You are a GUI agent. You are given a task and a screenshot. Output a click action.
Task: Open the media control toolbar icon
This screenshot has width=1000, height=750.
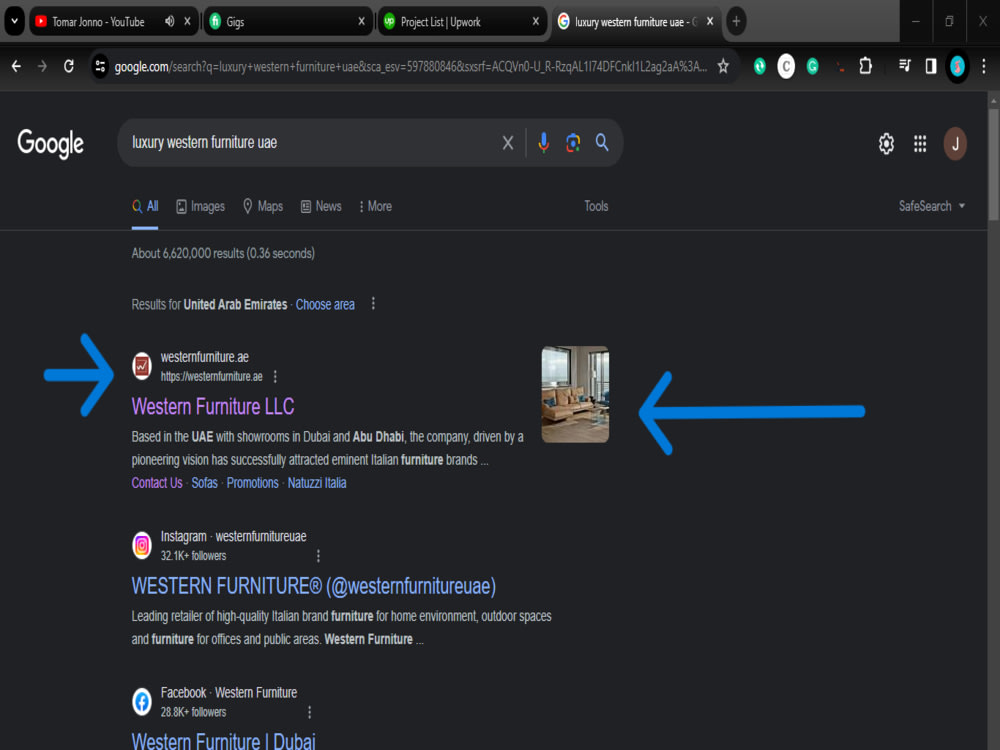tap(904, 66)
